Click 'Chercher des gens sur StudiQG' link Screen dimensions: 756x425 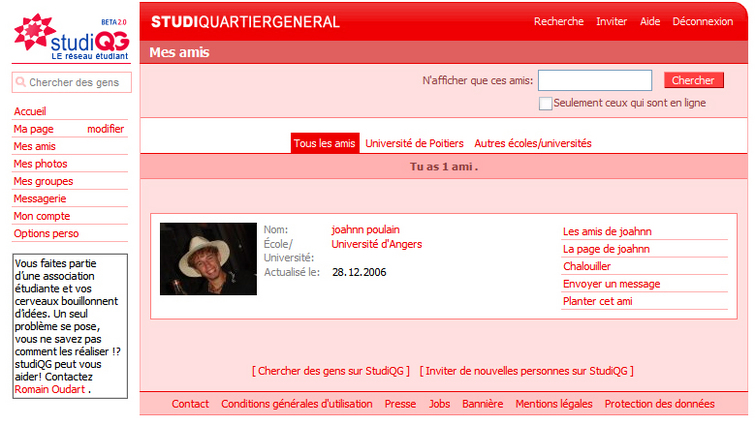331,371
